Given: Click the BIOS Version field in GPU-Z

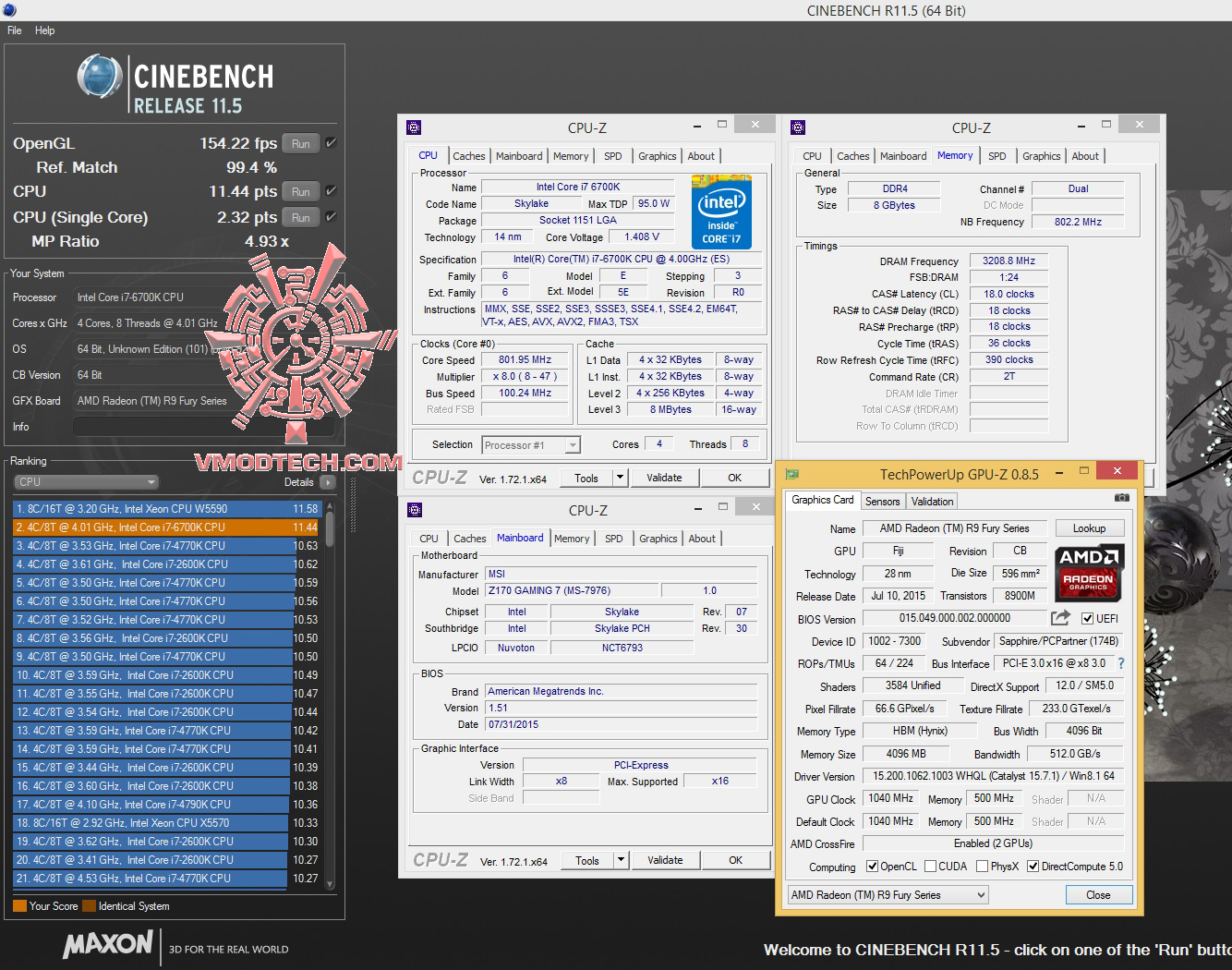Looking at the screenshot, I should coord(954,619).
